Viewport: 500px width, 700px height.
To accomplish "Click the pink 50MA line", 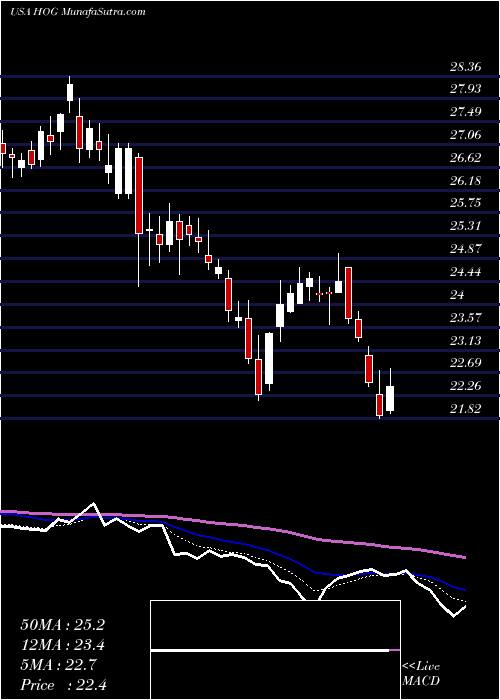I will point(232,525).
